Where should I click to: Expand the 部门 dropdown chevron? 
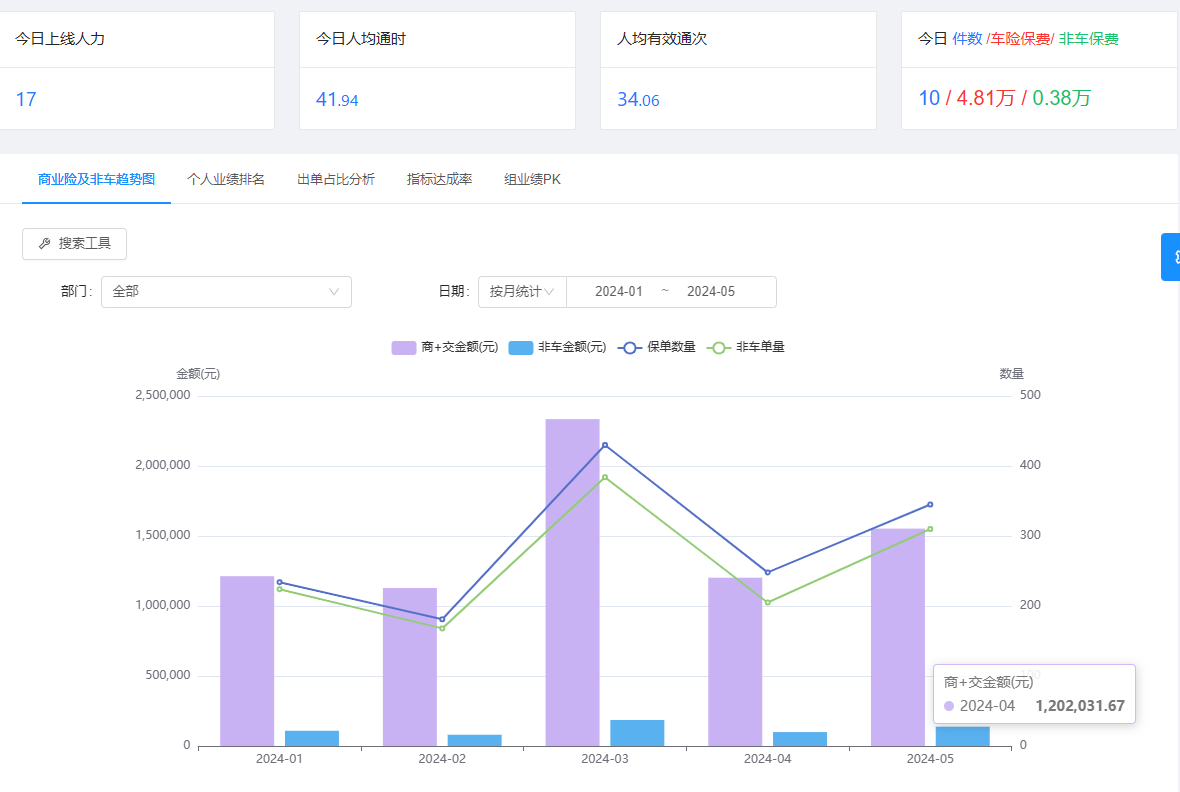334,292
